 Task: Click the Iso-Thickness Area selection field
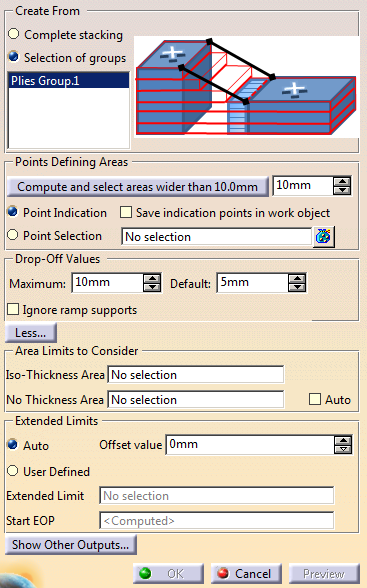pos(196,375)
